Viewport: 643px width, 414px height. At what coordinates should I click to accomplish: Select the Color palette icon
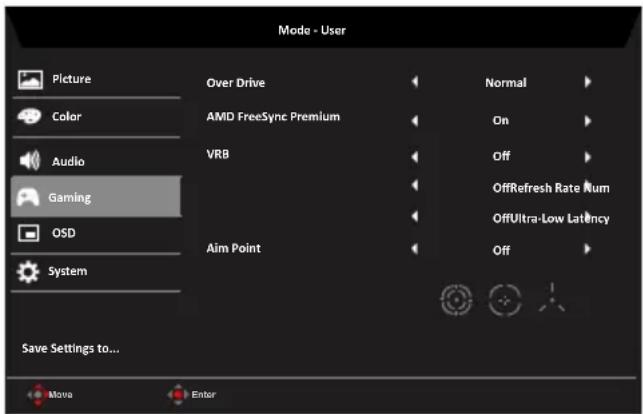[x=29, y=116]
